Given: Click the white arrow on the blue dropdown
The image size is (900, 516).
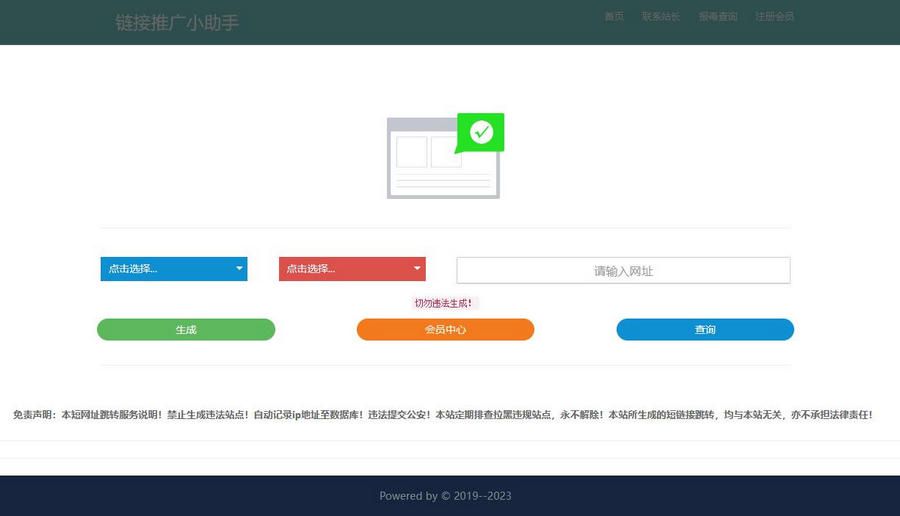Looking at the screenshot, I should pos(239,269).
